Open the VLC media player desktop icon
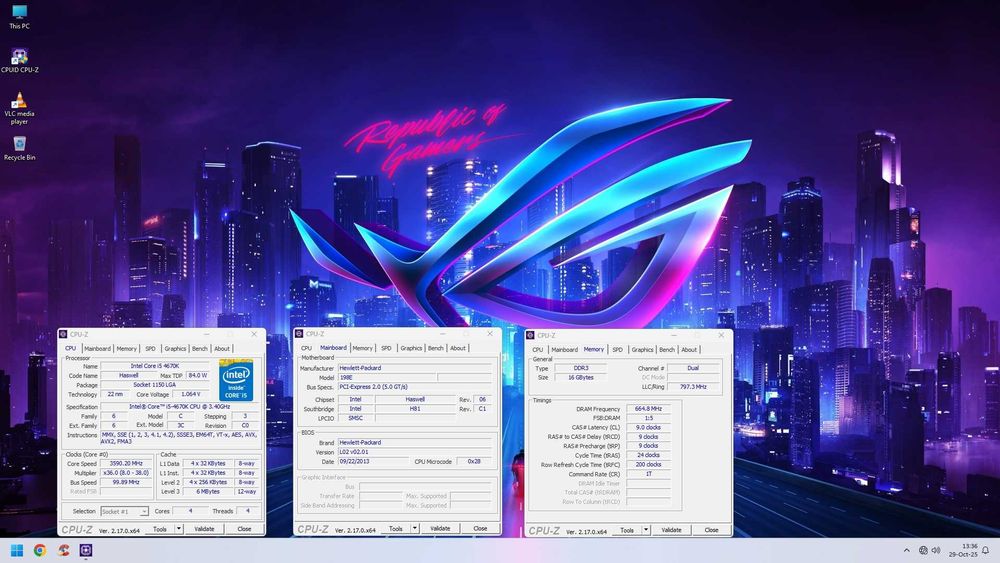 point(19,108)
